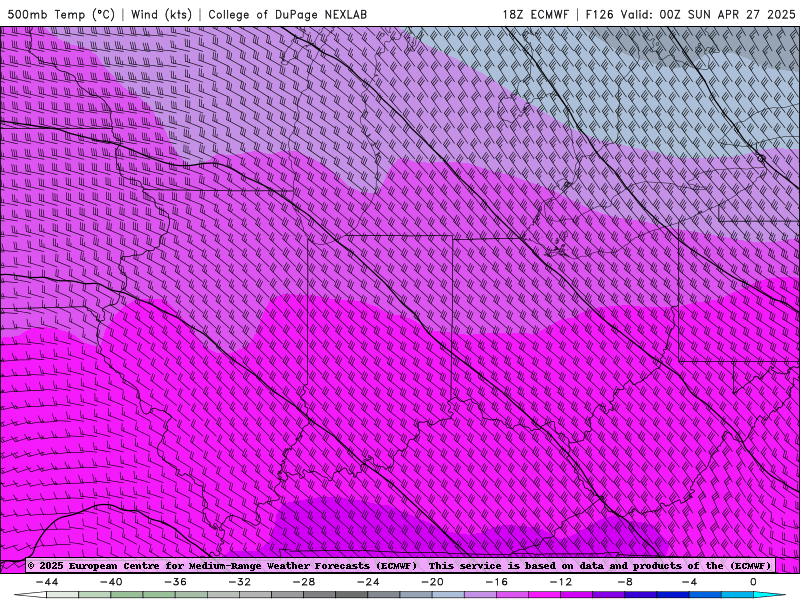Click the white arrow at color bar's left end
The height and width of the screenshot is (600, 800).
coord(30,595)
